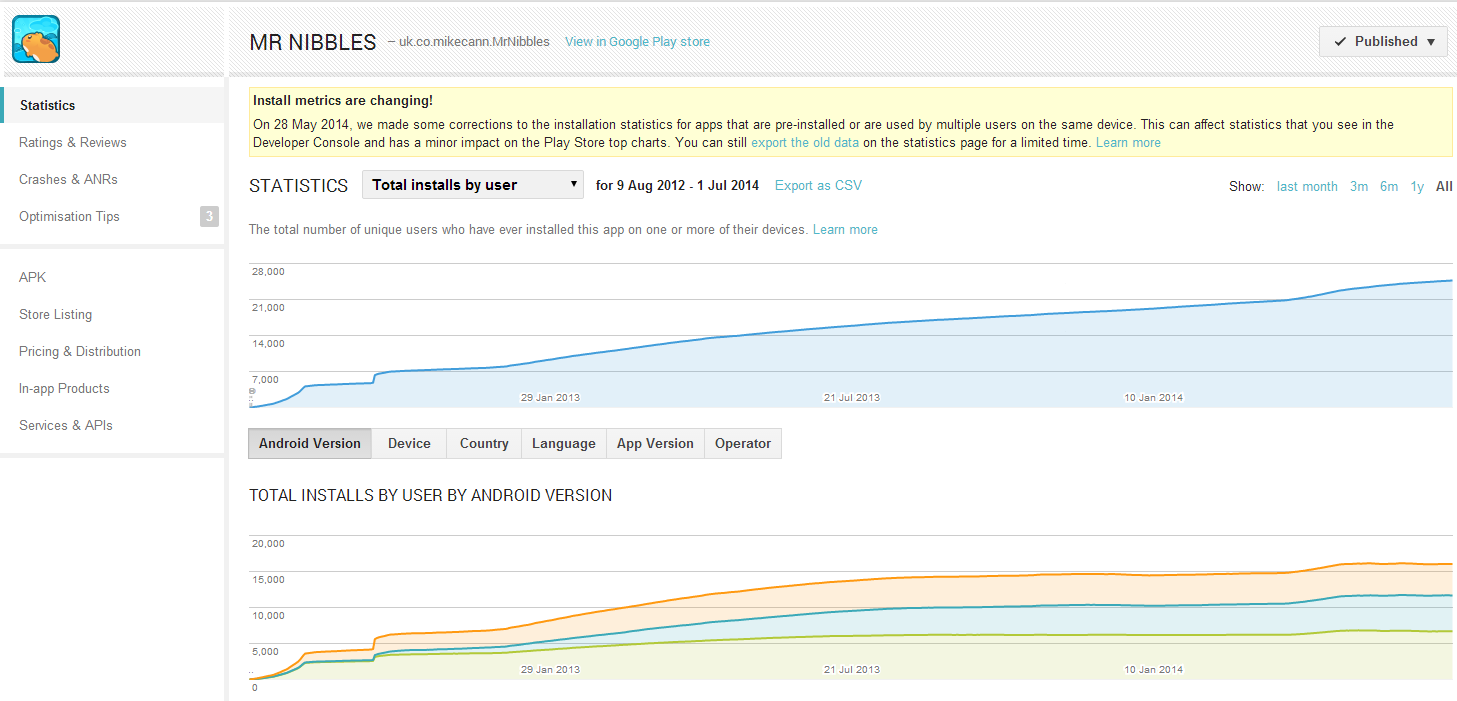Click the export the old data link
This screenshot has height=701, width=1457.
coord(804,143)
